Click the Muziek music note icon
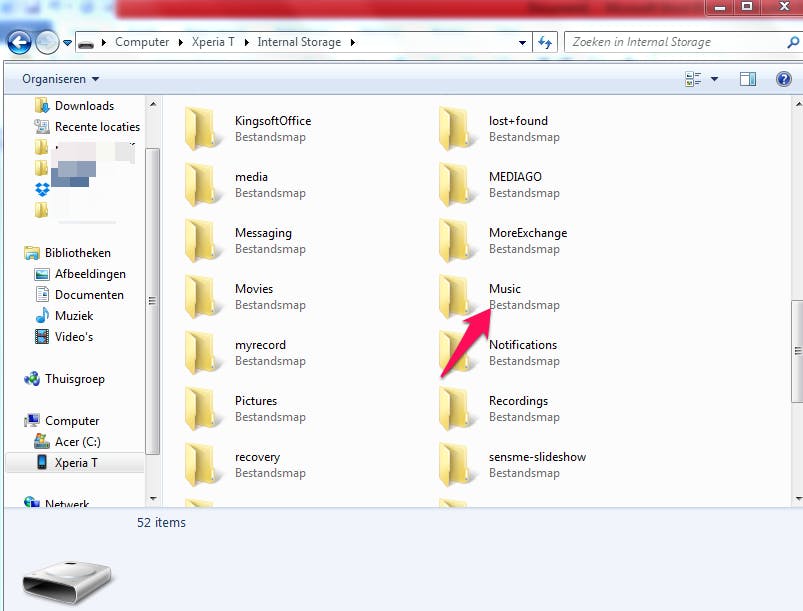This screenshot has width=803, height=611. point(42,315)
